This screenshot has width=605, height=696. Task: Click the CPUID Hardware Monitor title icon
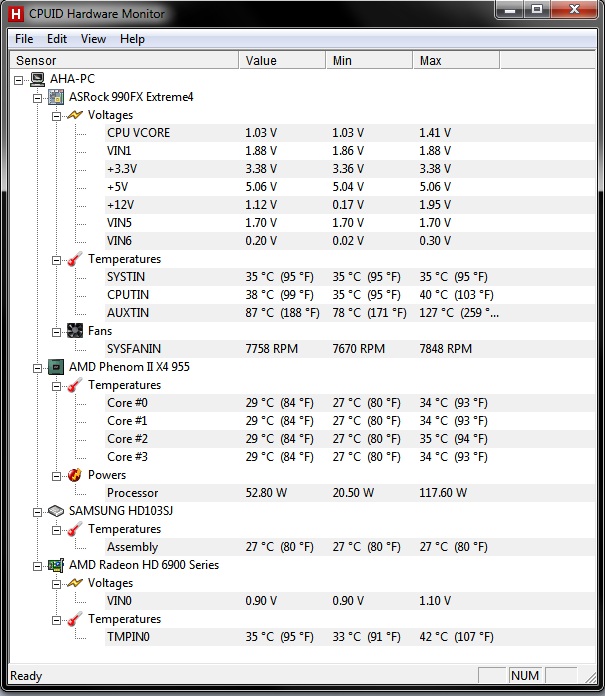(x=16, y=14)
